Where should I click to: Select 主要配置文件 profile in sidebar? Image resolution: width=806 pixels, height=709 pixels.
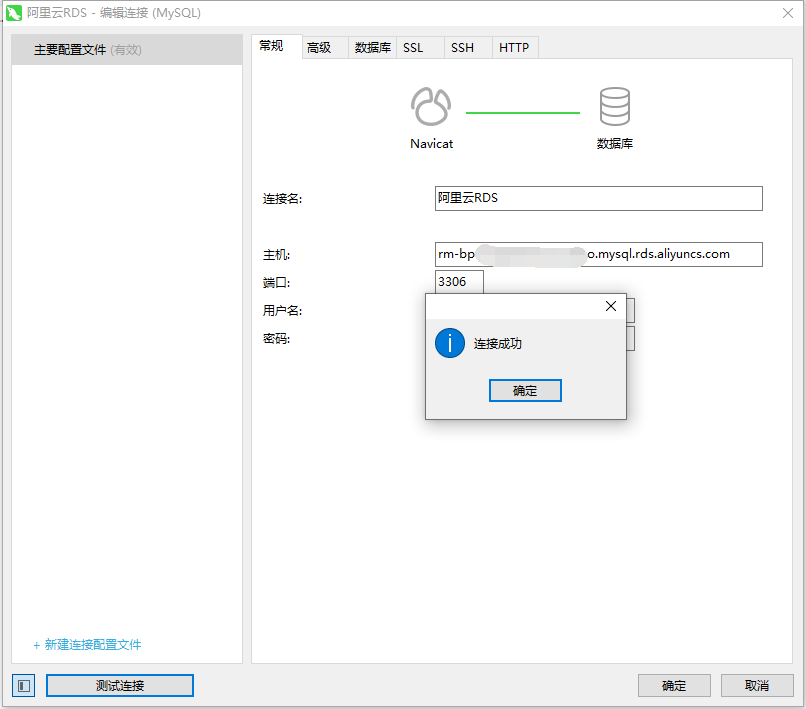(x=127, y=50)
